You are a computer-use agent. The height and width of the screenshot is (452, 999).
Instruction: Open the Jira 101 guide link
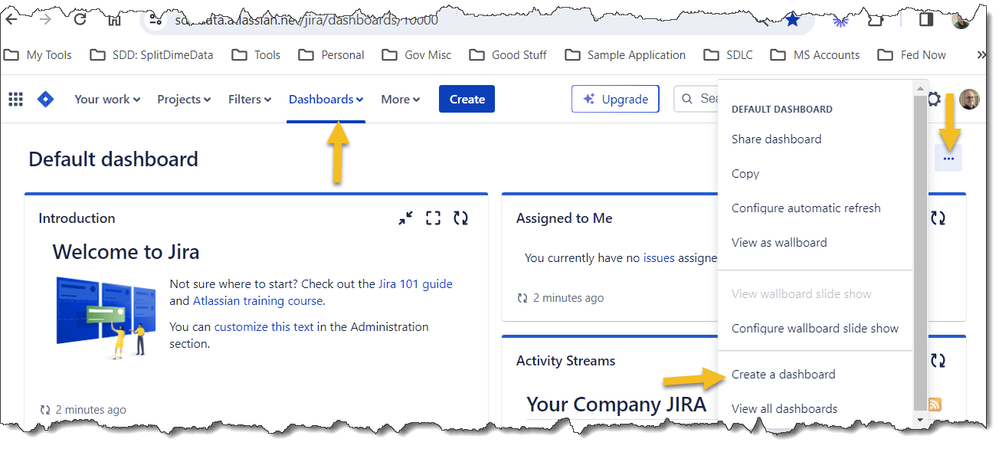point(415,284)
